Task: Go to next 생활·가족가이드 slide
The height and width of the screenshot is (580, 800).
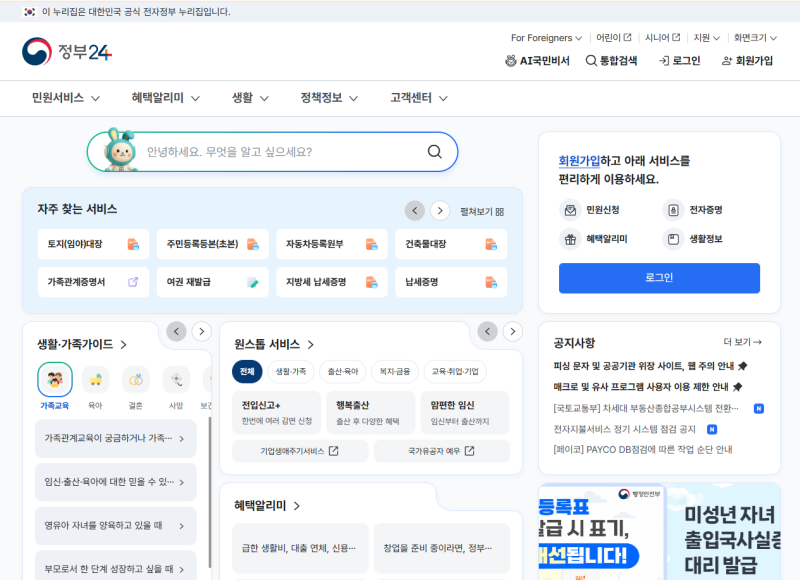Action: pyautogui.click(x=202, y=332)
